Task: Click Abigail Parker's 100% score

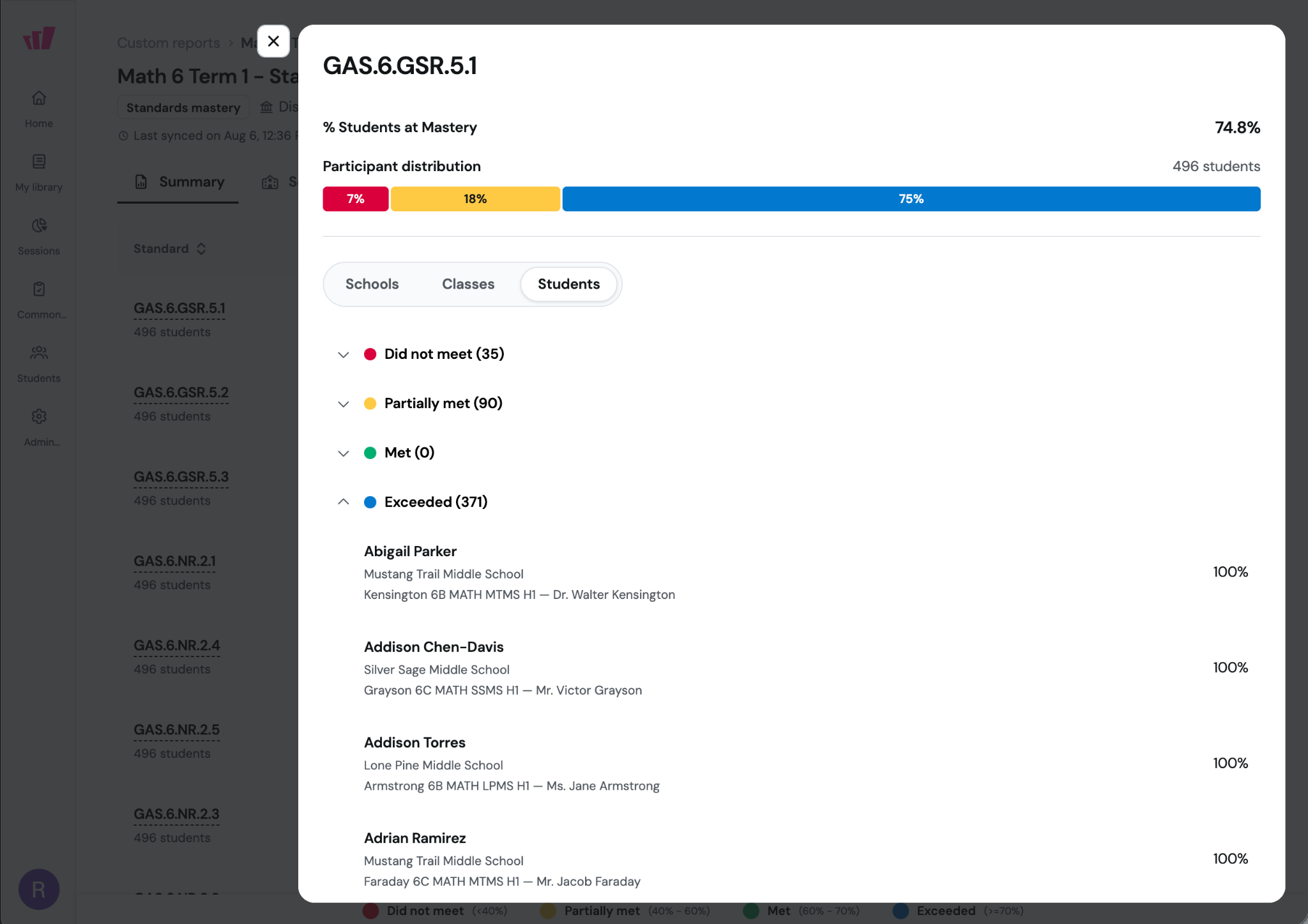Action: (x=1230, y=572)
